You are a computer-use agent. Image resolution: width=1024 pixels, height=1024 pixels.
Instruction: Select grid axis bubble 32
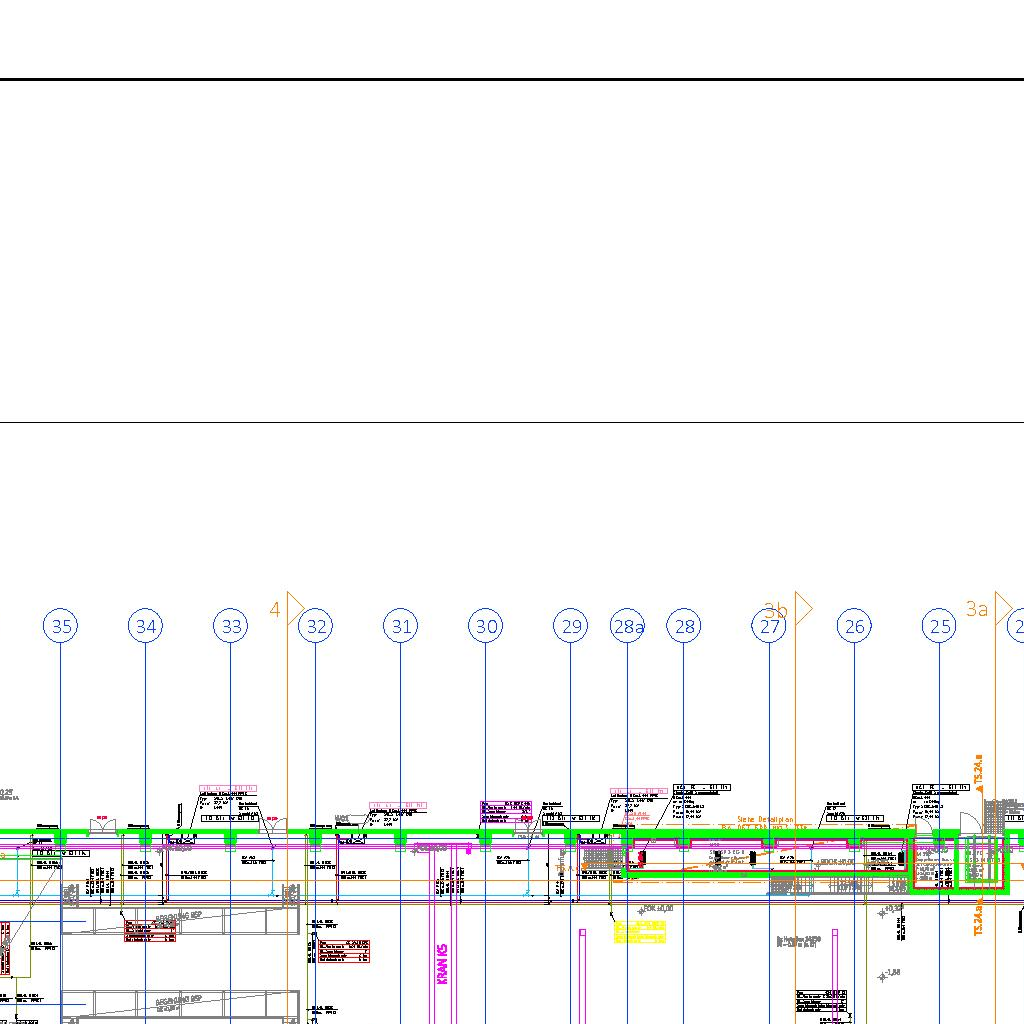click(316, 626)
